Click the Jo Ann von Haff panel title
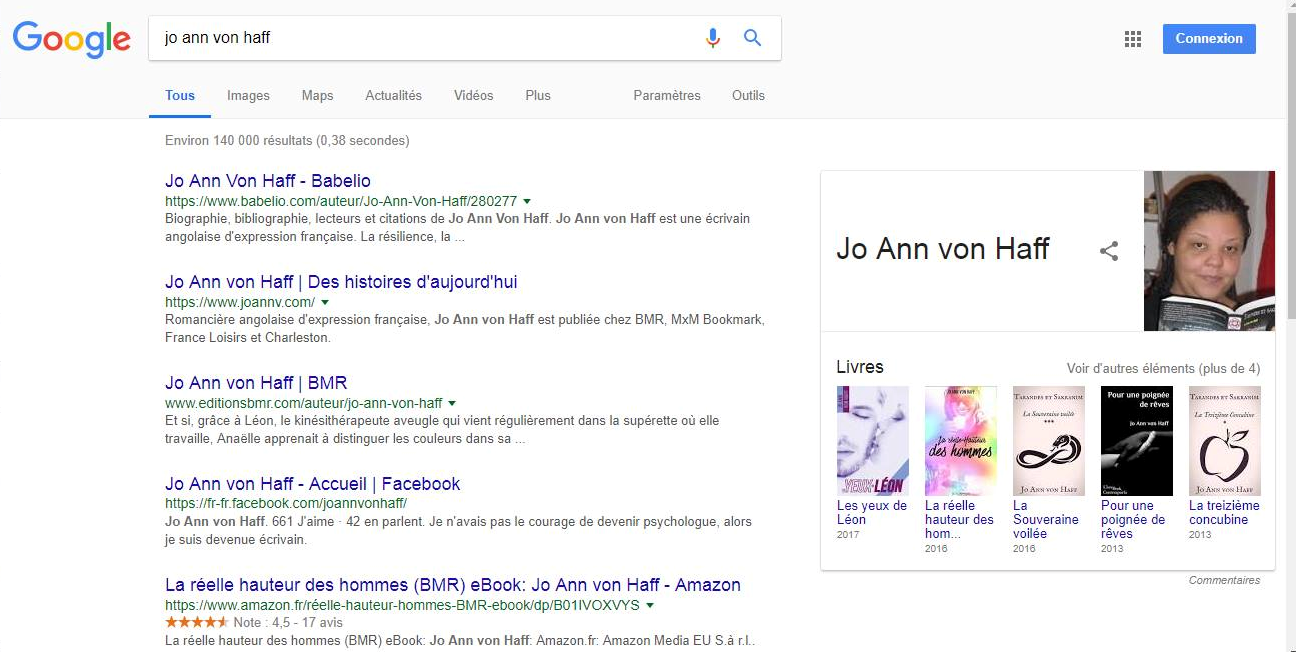1296x652 pixels. [943, 249]
